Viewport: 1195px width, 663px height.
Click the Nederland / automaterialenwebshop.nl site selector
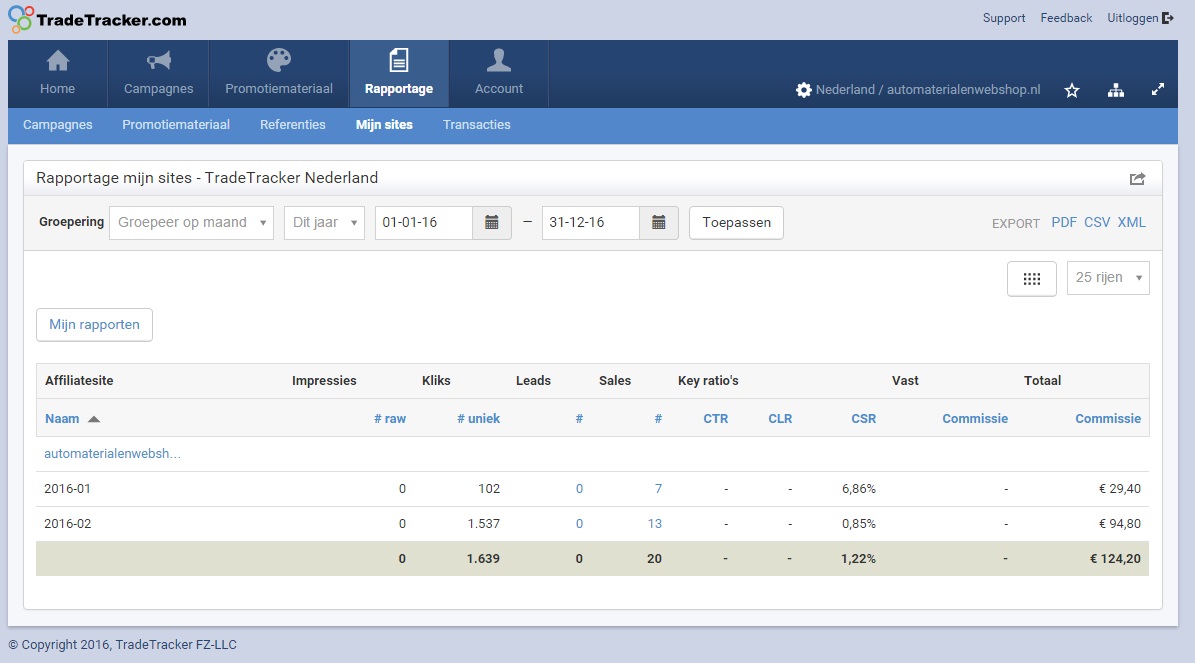[x=927, y=90]
